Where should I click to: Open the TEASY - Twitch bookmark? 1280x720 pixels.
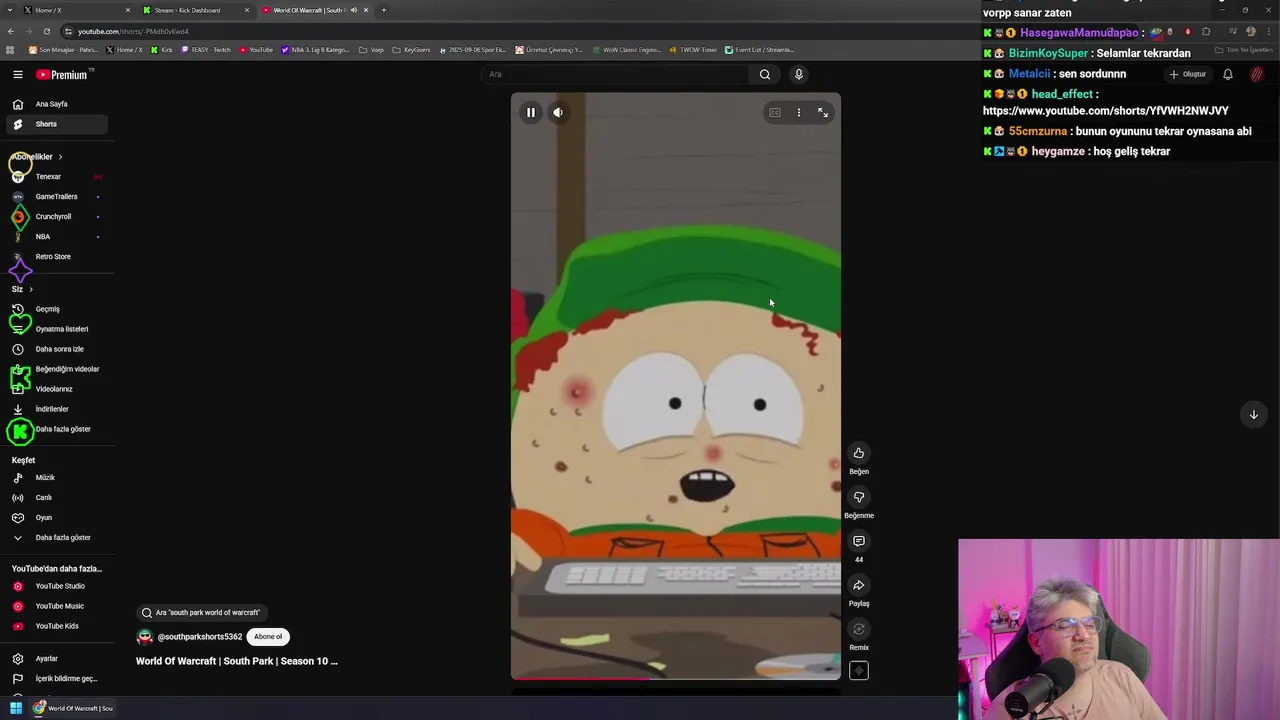[x=206, y=50]
